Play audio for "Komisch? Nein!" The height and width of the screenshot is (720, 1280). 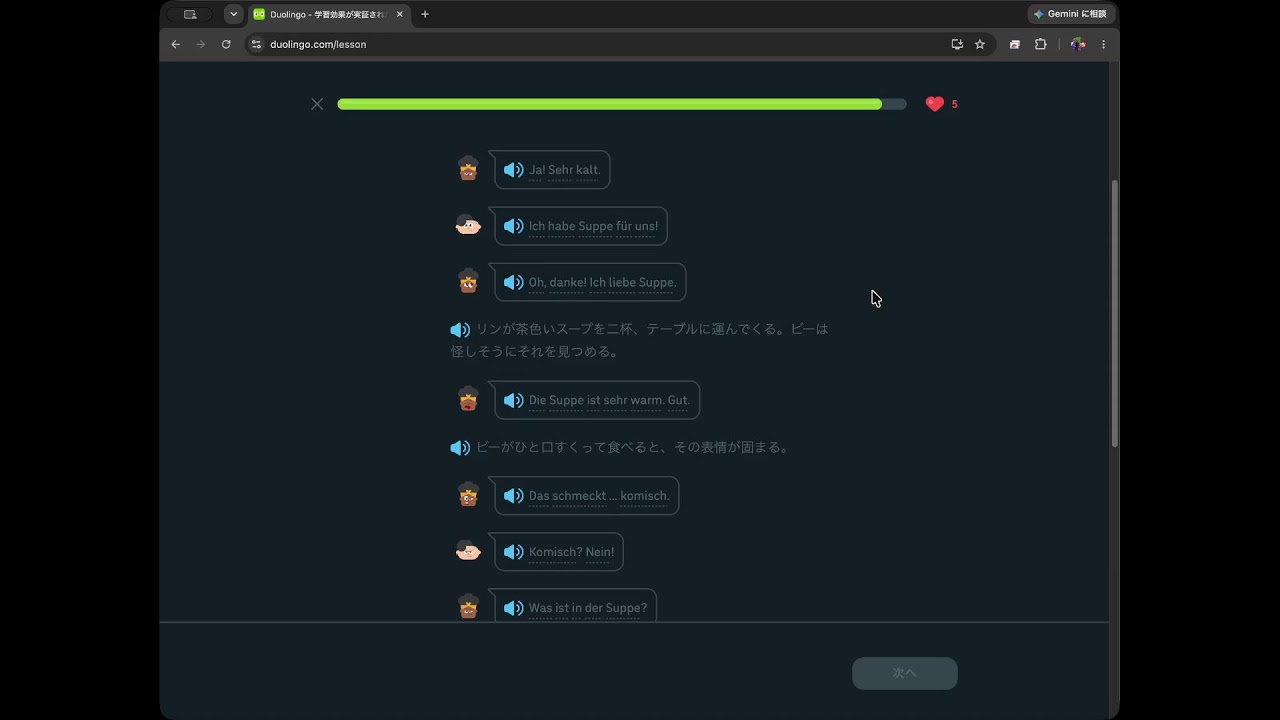(513, 552)
